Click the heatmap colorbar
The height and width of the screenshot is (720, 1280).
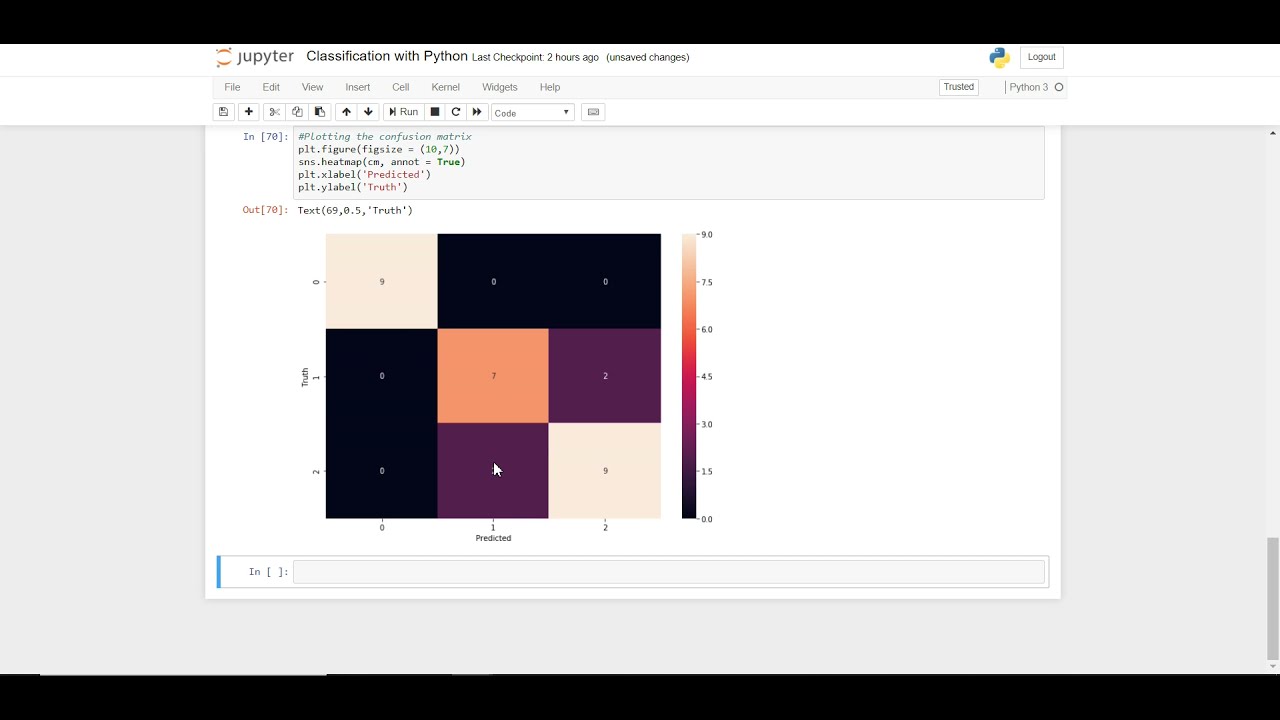pyautogui.click(x=689, y=376)
